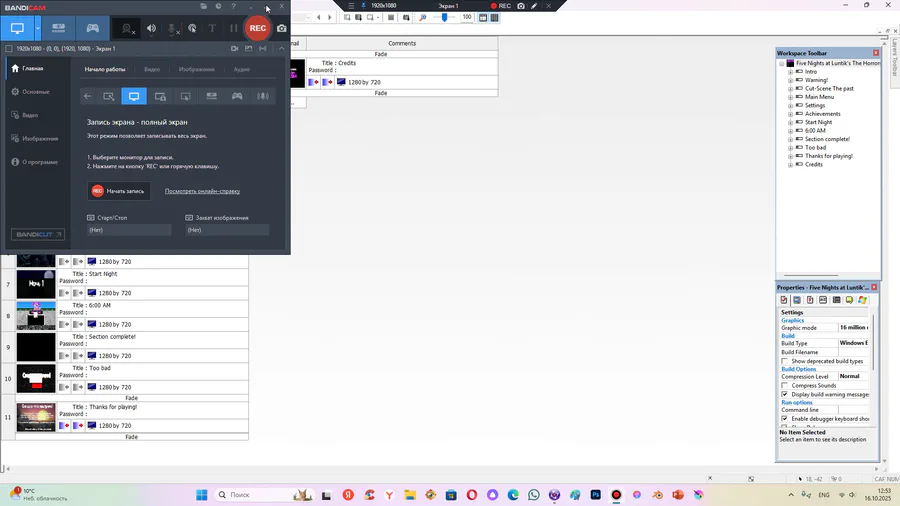900x506 pixels.
Task: Click image icon in Bandicam status bar
Action: [249, 49]
